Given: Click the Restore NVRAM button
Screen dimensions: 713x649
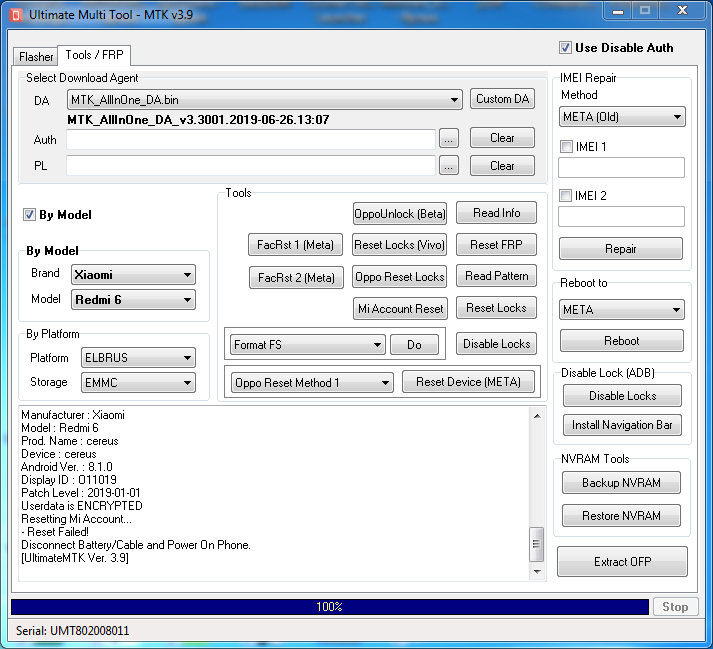Looking at the screenshot, I should pos(621,516).
